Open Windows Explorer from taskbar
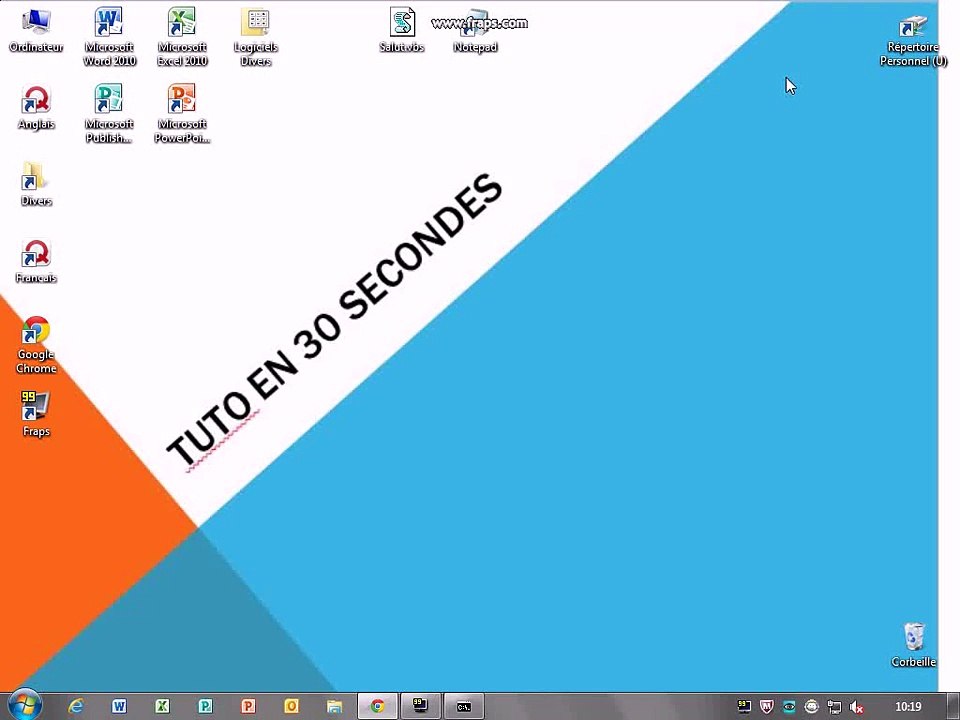 click(x=334, y=707)
